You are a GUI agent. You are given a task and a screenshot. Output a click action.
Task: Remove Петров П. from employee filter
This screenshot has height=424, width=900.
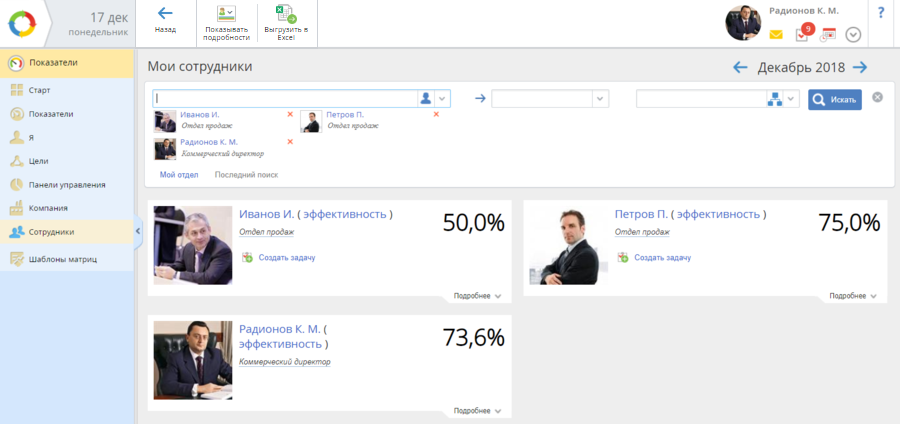436,114
